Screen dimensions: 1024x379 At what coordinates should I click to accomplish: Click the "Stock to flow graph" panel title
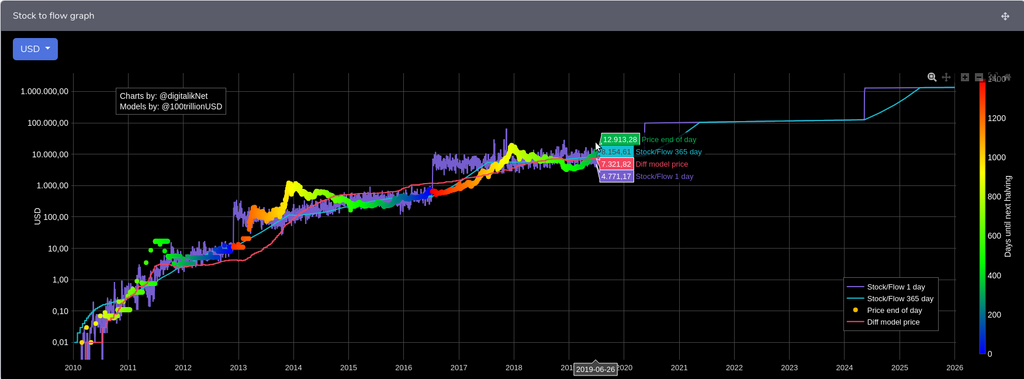54,15
